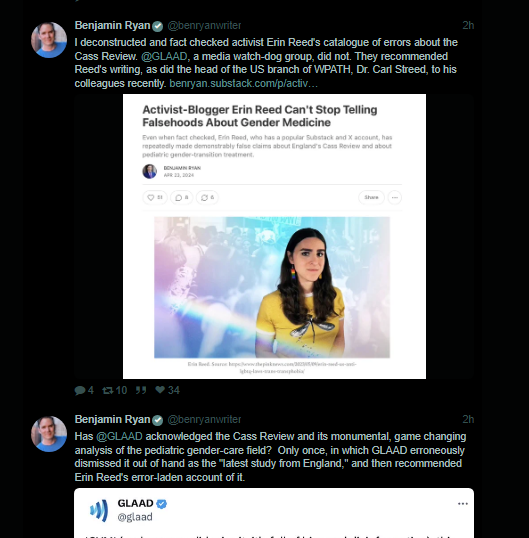Click the GLAAD account name in quoted tweet

click(x=136, y=503)
